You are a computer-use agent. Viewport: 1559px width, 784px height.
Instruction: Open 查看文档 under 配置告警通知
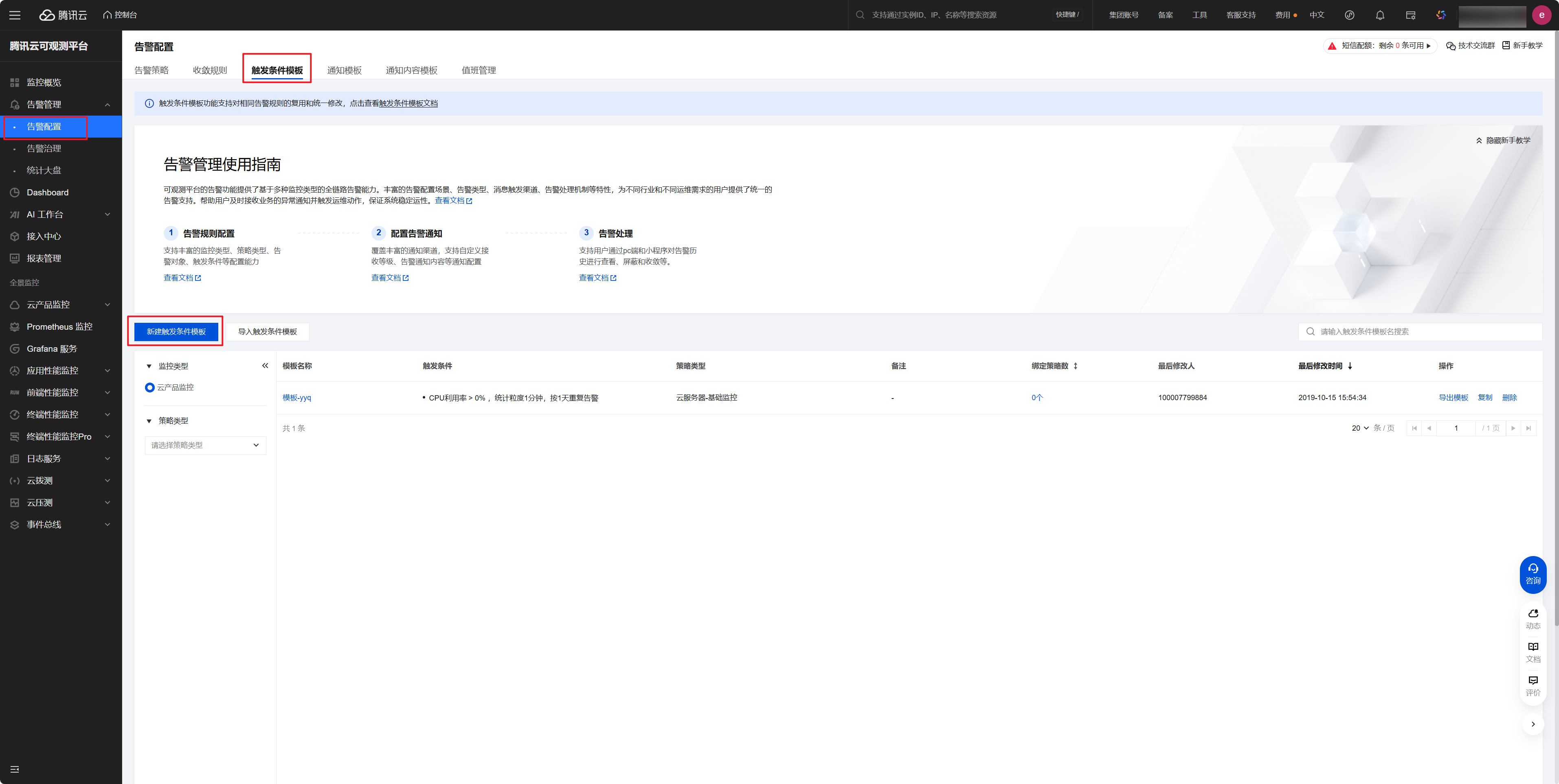click(x=390, y=278)
